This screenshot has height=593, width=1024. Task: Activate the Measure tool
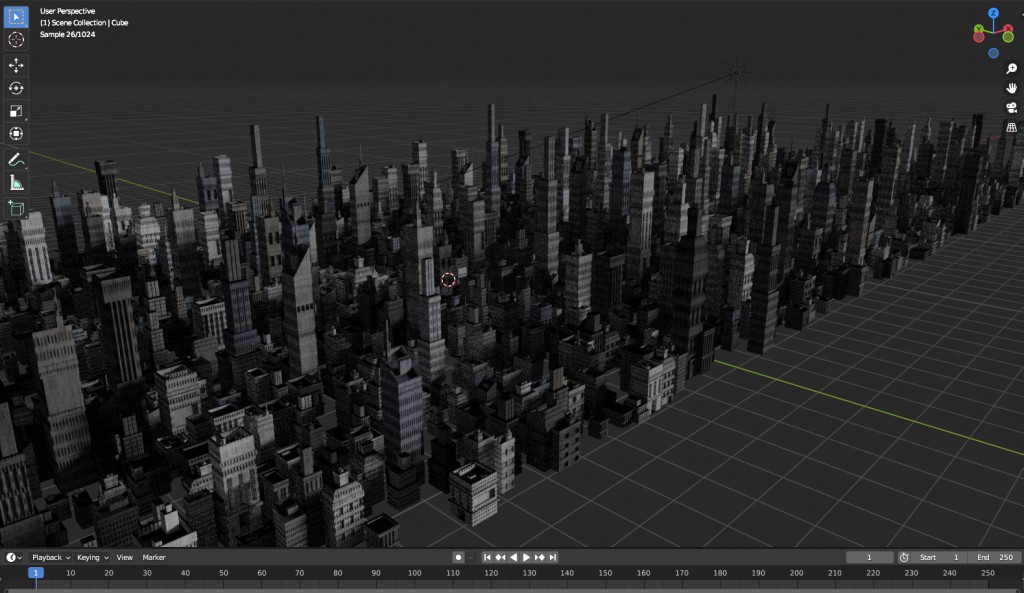point(16,182)
